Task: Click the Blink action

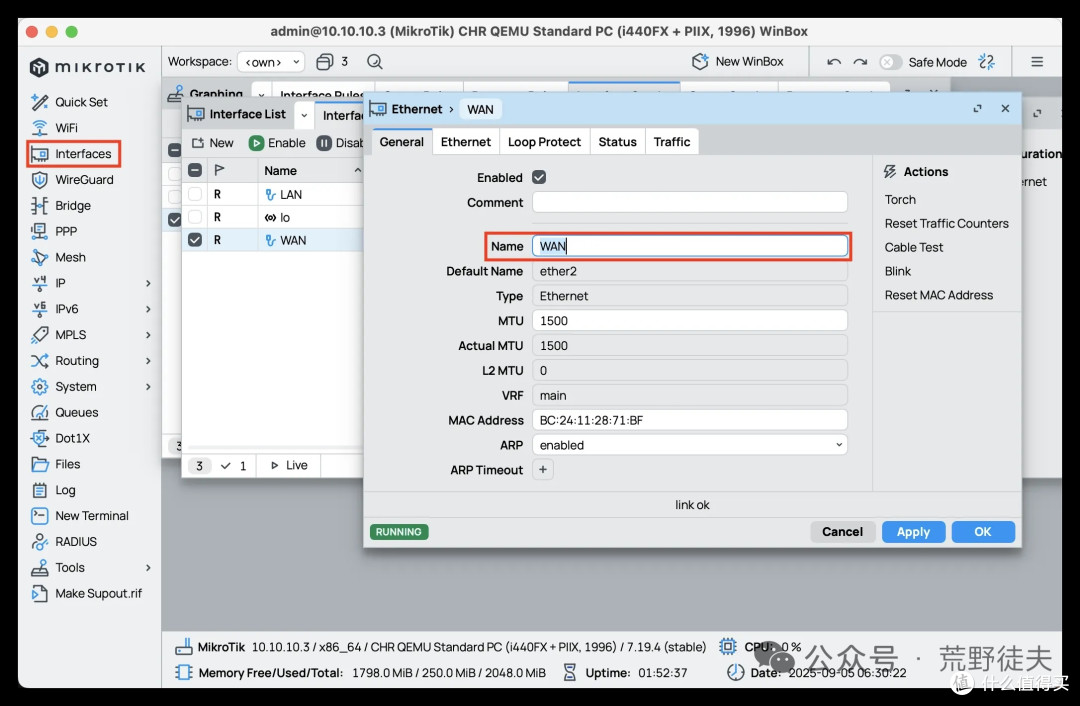Action: (x=897, y=271)
